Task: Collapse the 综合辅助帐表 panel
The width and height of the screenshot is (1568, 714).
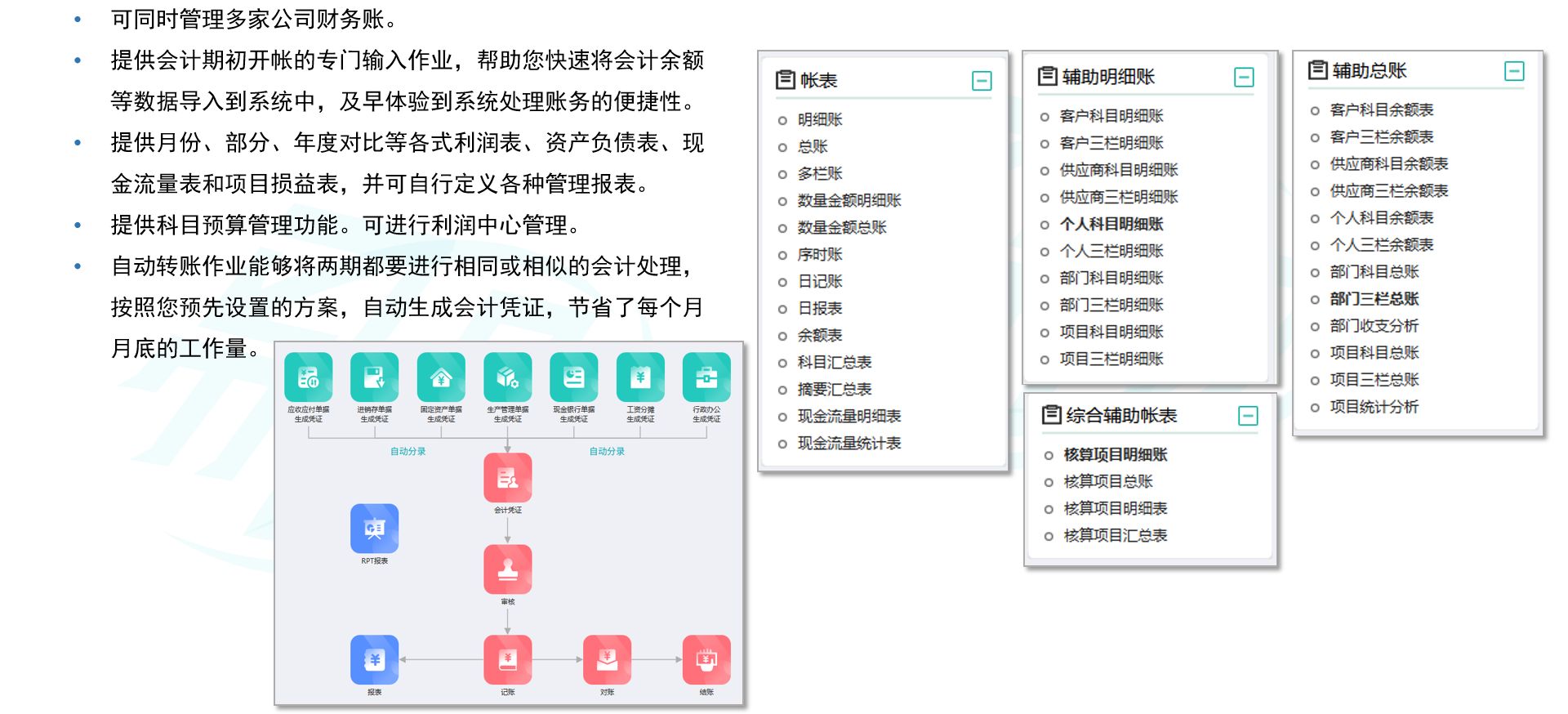Action: [x=1248, y=416]
